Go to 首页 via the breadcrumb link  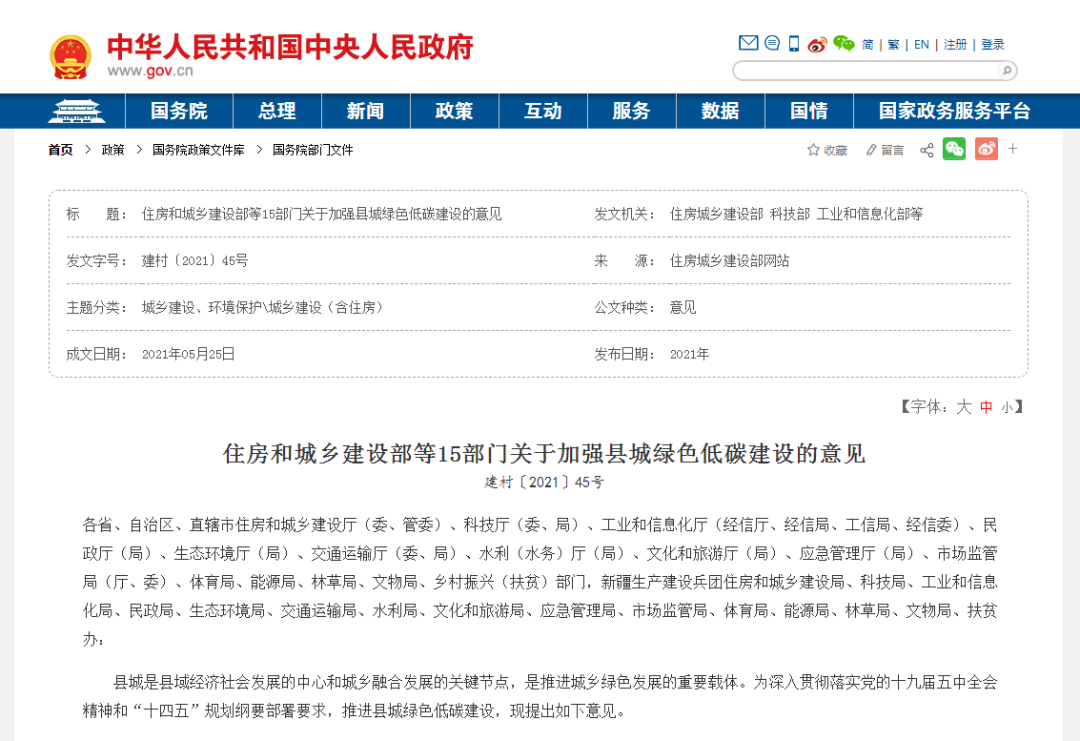[59, 150]
